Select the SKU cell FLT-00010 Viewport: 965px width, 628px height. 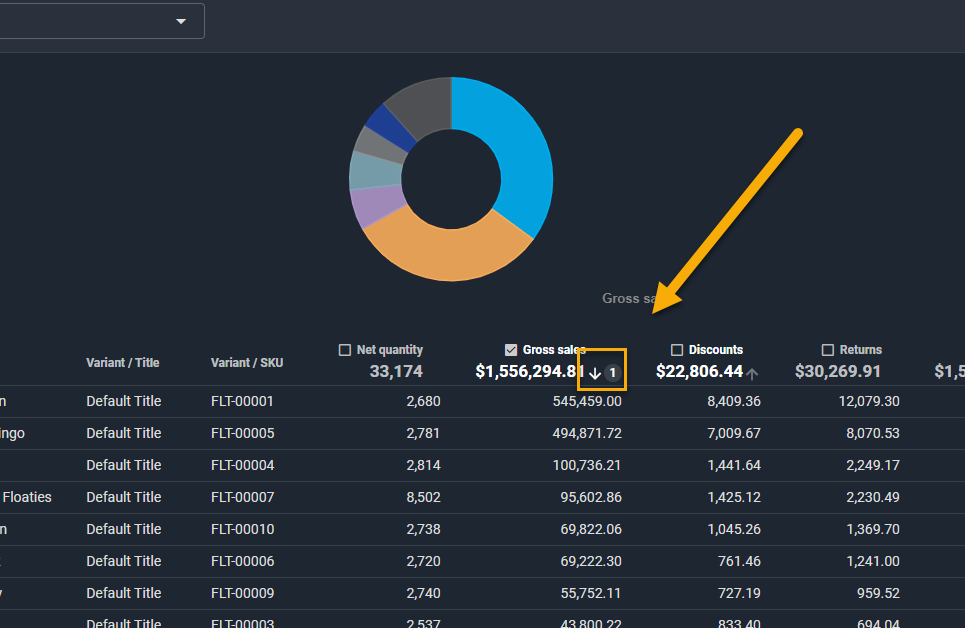tap(241, 529)
